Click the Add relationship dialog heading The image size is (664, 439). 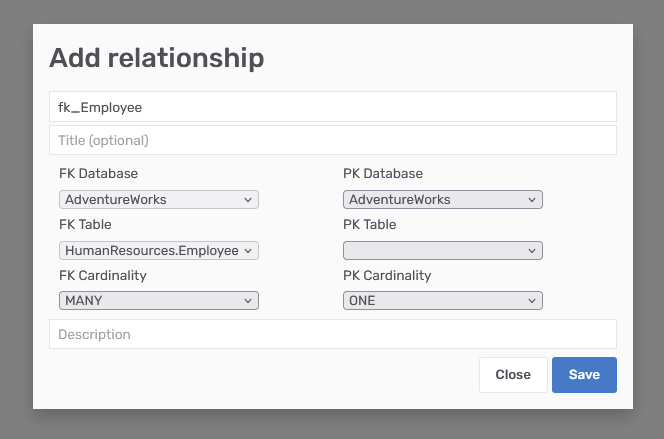(x=157, y=58)
